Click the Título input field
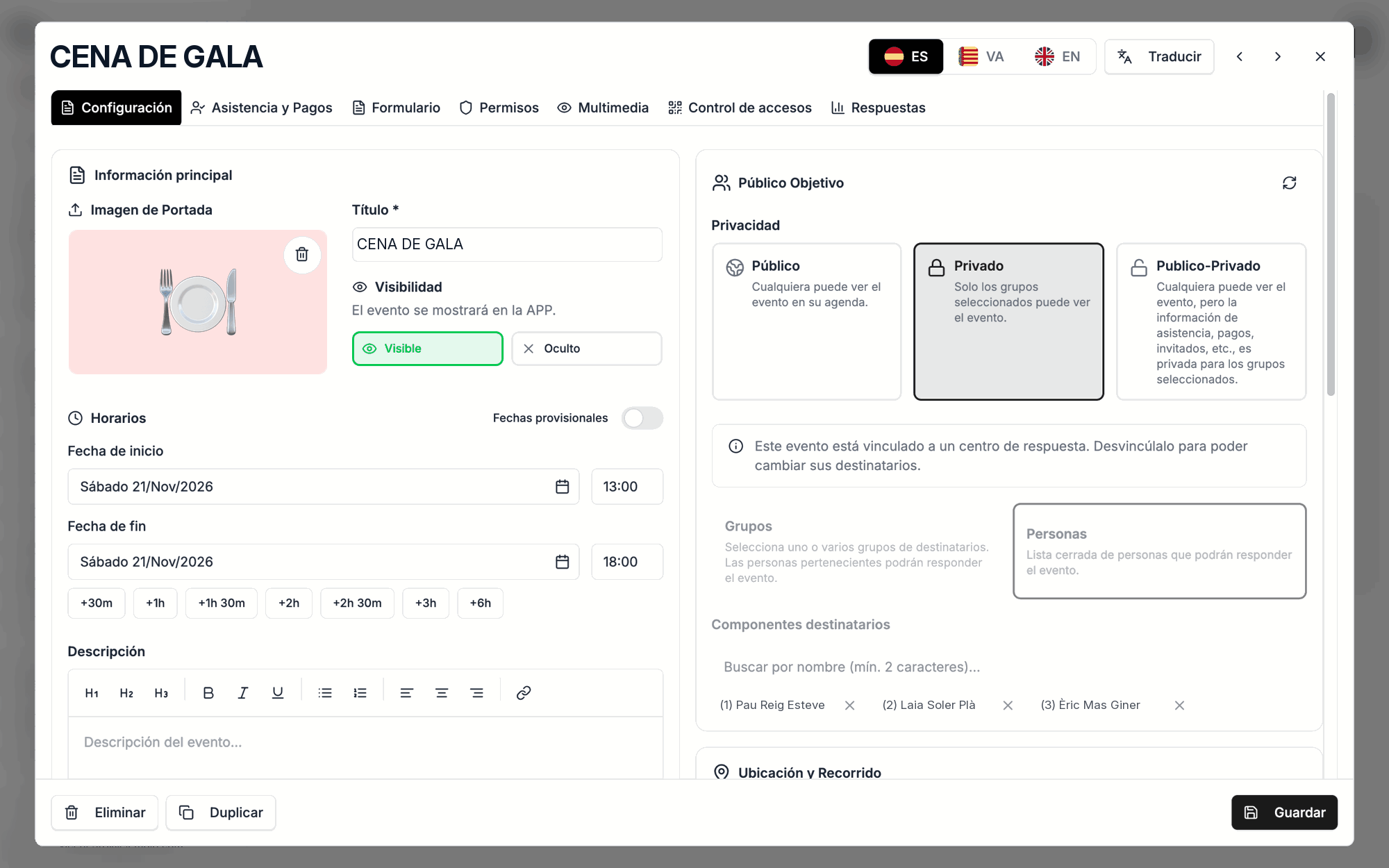1389x868 pixels. click(x=507, y=244)
